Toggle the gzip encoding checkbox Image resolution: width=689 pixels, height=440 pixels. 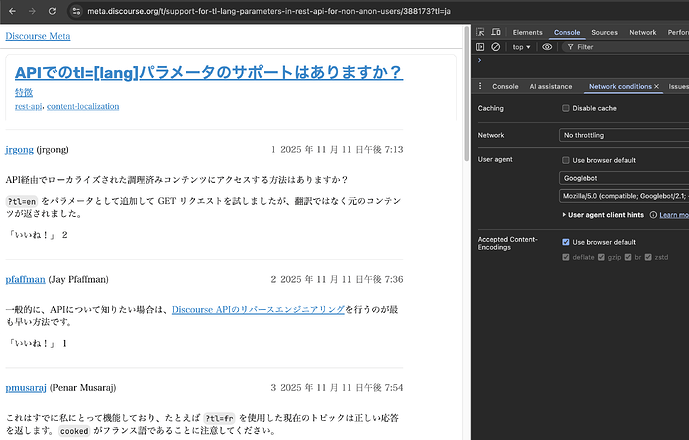(x=601, y=257)
